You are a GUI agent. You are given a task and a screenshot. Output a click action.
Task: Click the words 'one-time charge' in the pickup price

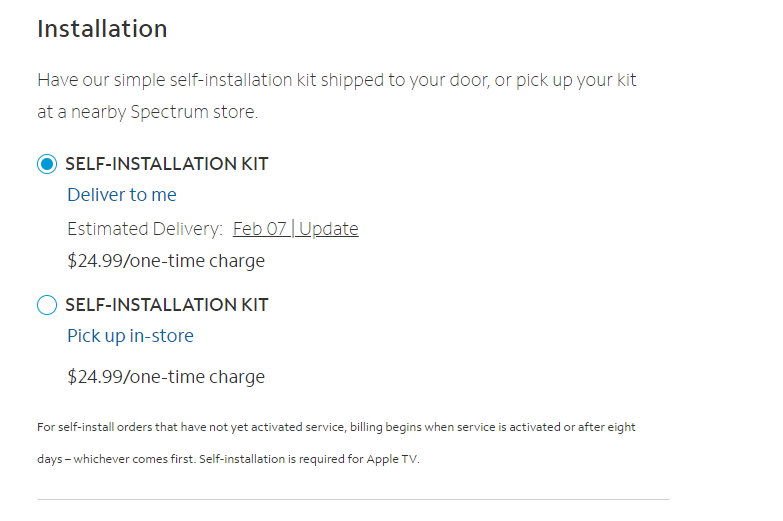pos(197,377)
